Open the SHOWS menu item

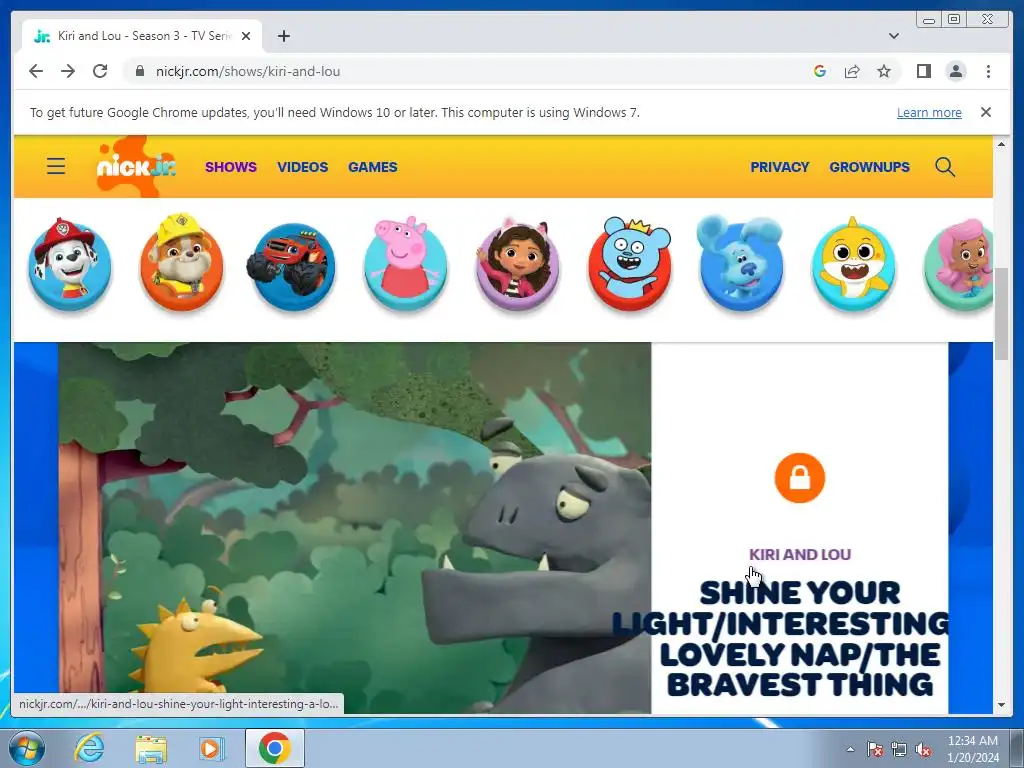pyautogui.click(x=231, y=167)
